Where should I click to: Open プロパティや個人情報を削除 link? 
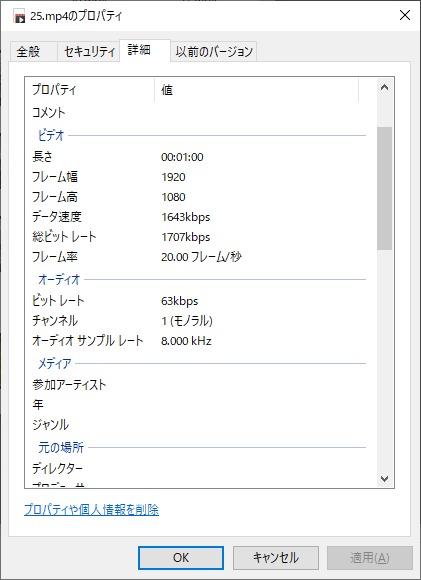click(x=91, y=510)
